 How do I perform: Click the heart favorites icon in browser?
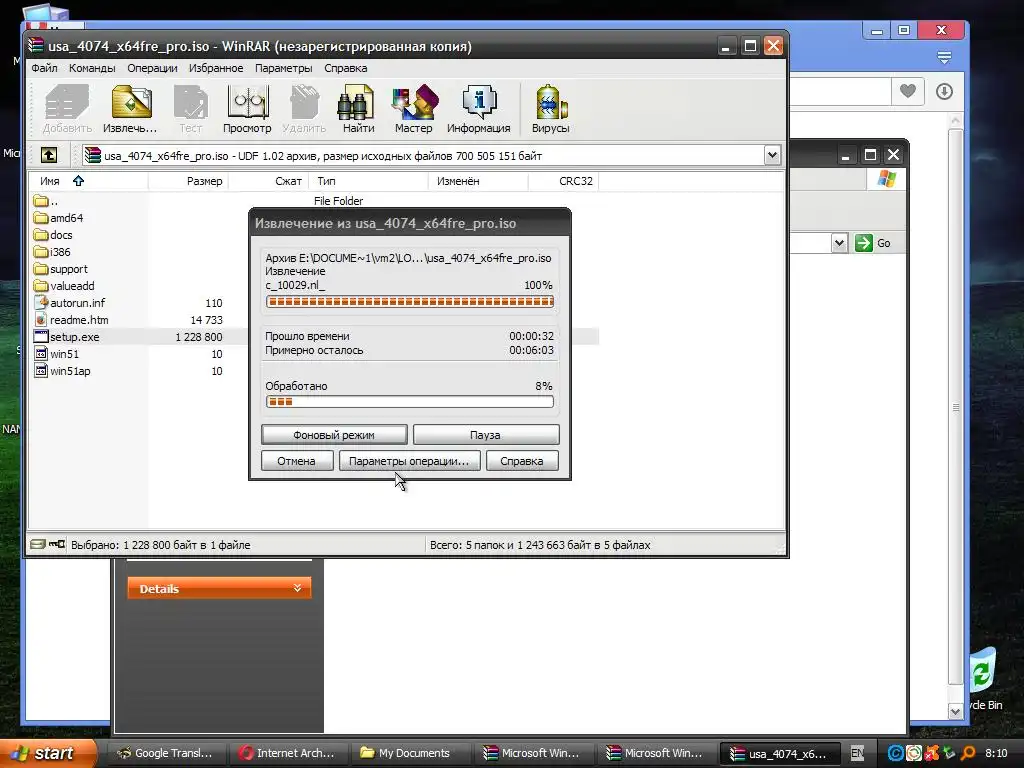coord(908,91)
